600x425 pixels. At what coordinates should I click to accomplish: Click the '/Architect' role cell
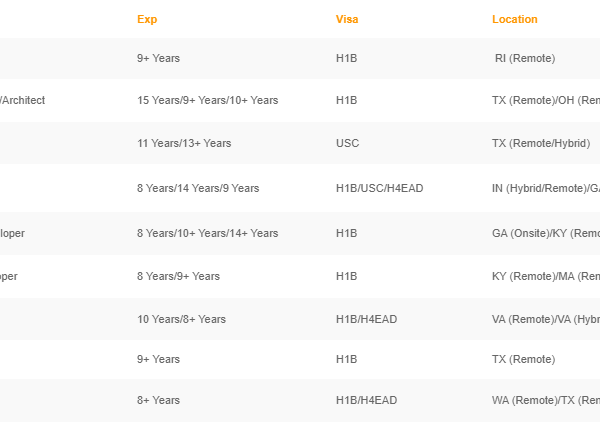click(x=22, y=100)
